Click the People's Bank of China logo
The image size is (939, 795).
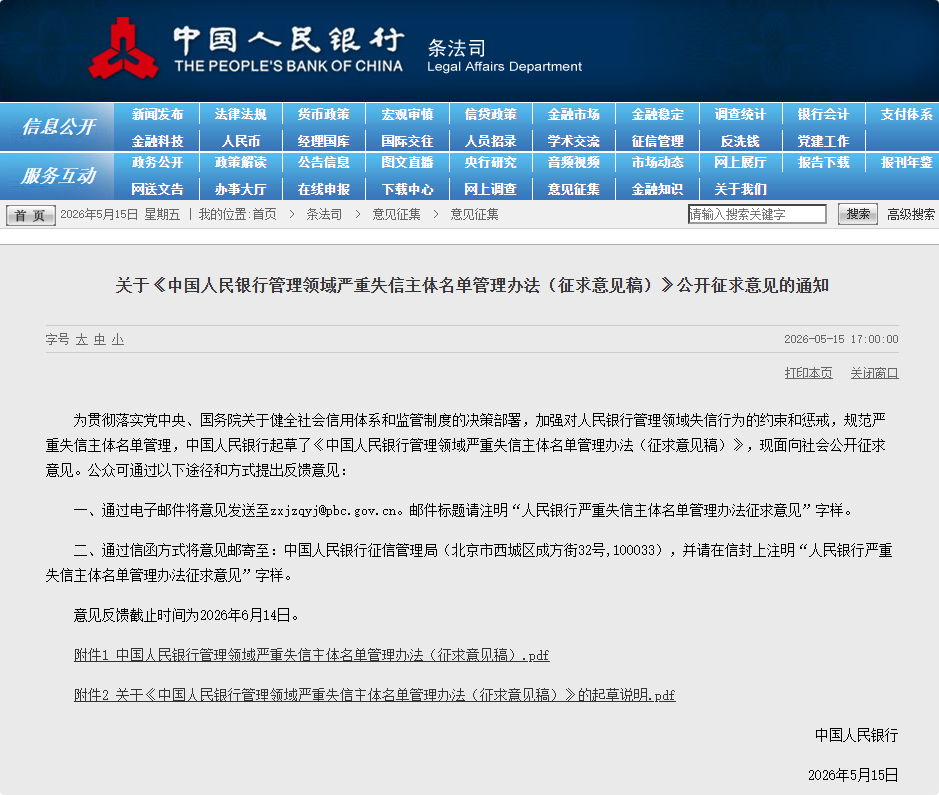123,50
